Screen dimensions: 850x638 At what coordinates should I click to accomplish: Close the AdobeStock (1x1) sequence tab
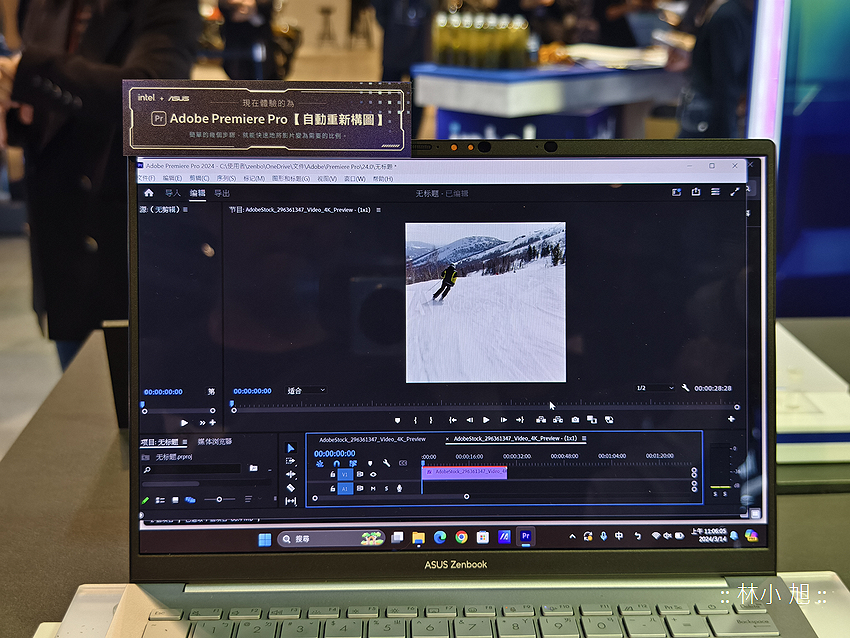click(x=447, y=439)
